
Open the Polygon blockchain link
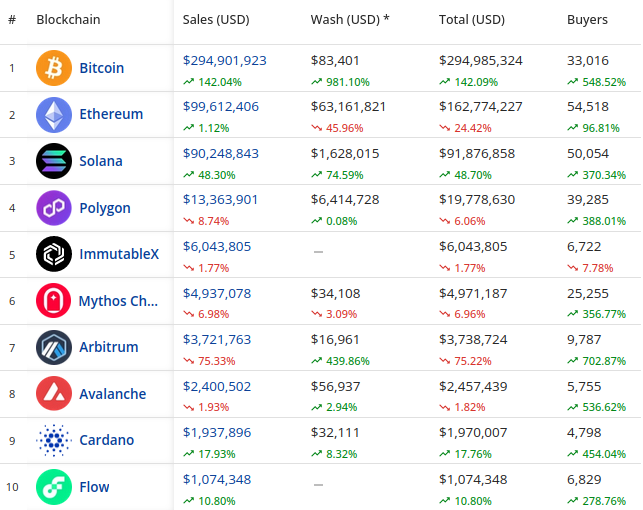(105, 208)
